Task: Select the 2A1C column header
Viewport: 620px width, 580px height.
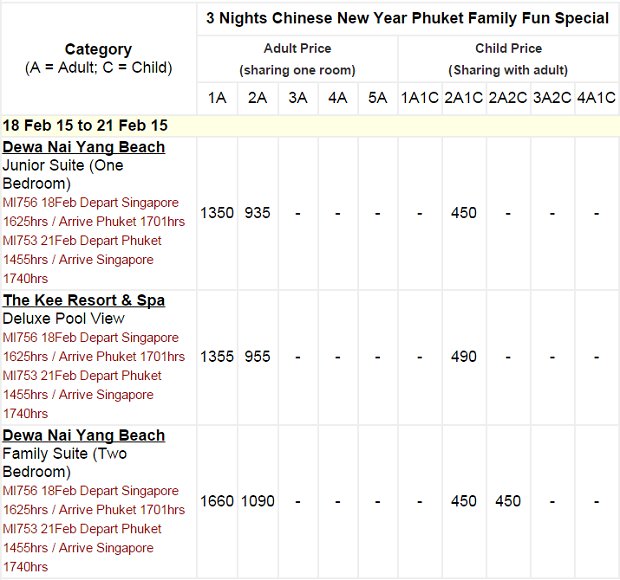Action: point(463,98)
